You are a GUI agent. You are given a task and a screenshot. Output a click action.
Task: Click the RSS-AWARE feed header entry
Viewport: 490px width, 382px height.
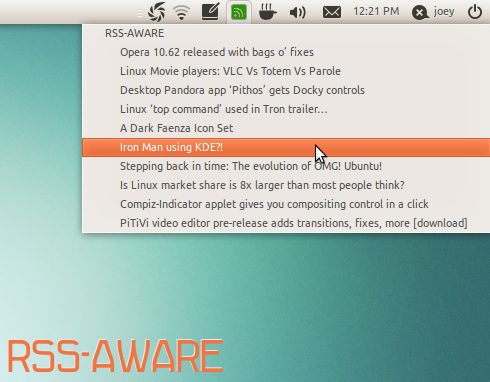[286, 33]
